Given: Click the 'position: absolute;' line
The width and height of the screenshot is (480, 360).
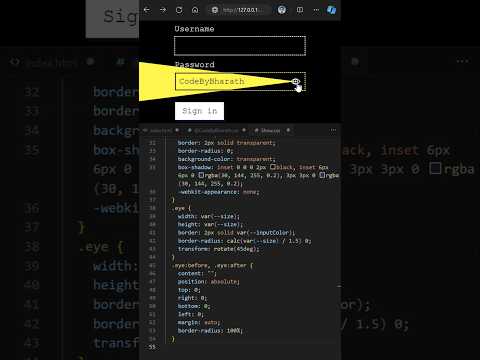Looking at the screenshot, I should 209,282.
